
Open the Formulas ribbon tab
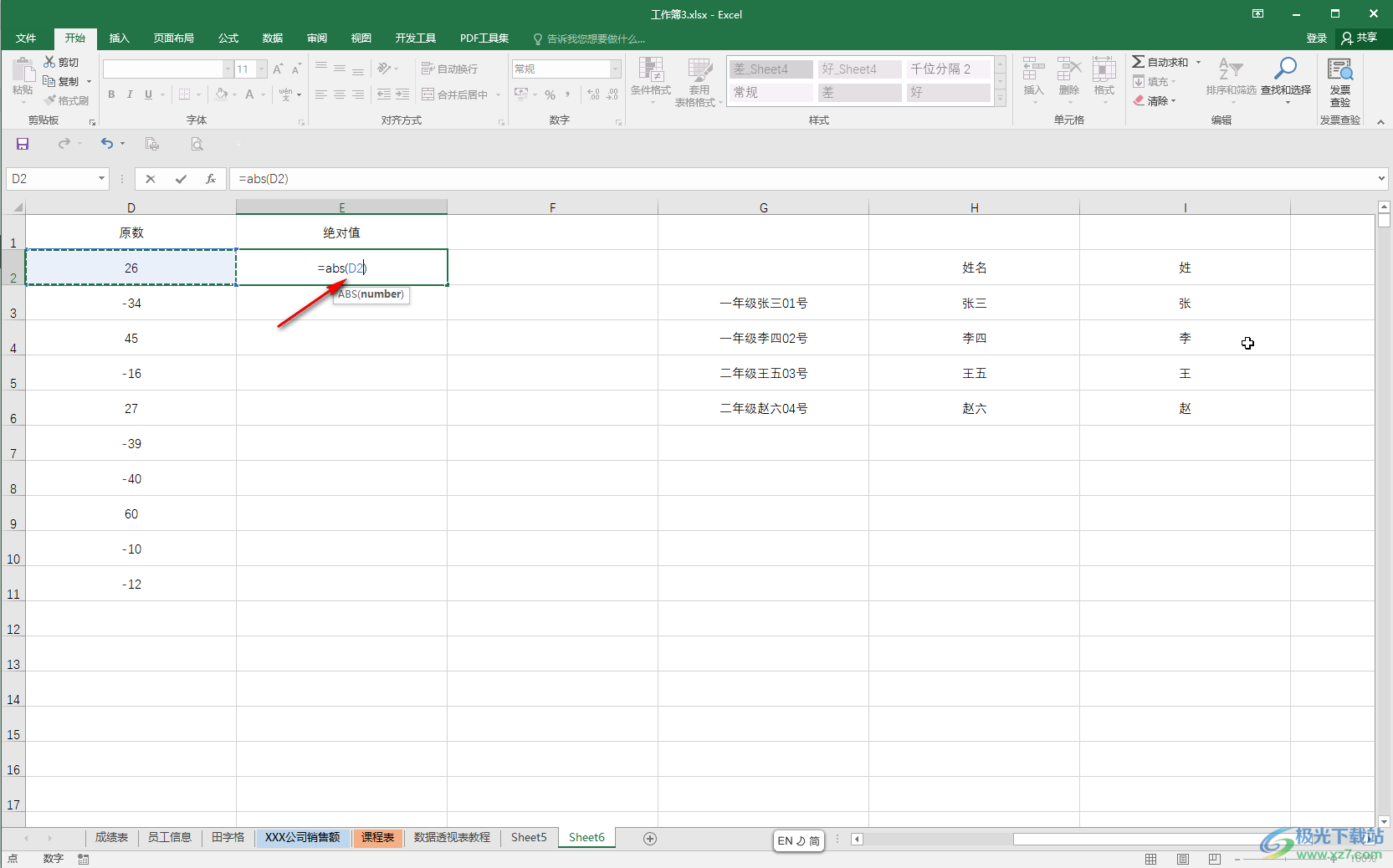pyautogui.click(x=228, y=38)
